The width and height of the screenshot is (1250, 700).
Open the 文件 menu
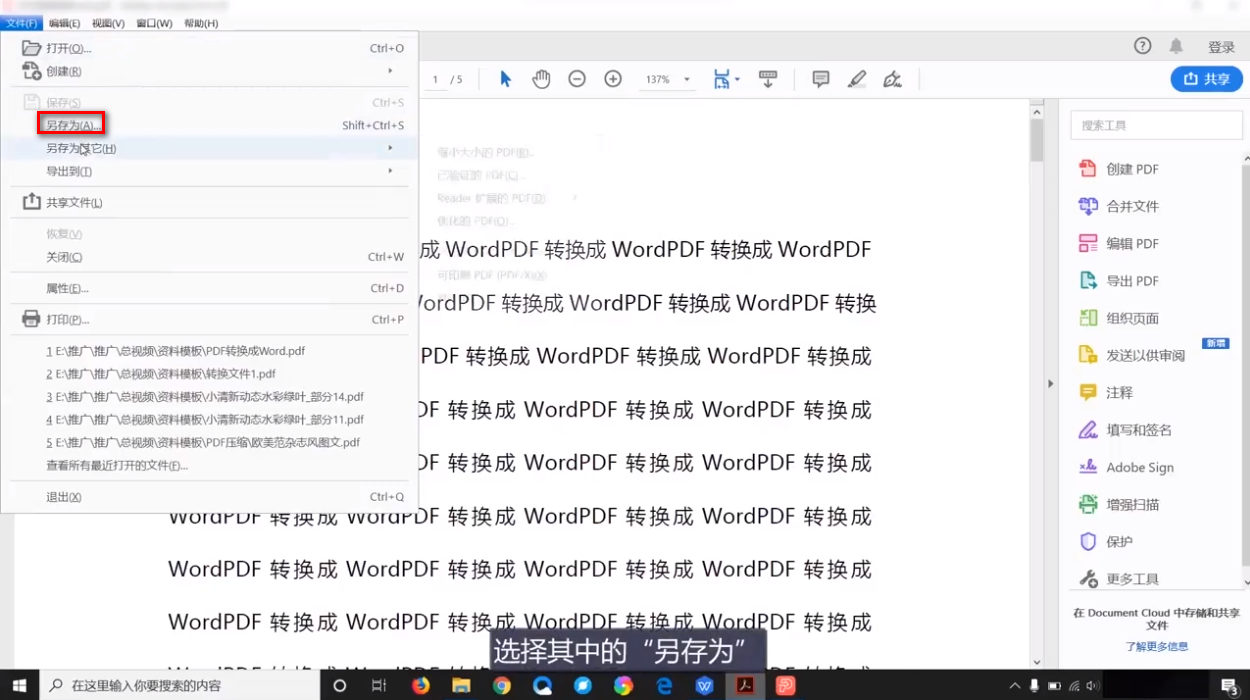point(21,23)
